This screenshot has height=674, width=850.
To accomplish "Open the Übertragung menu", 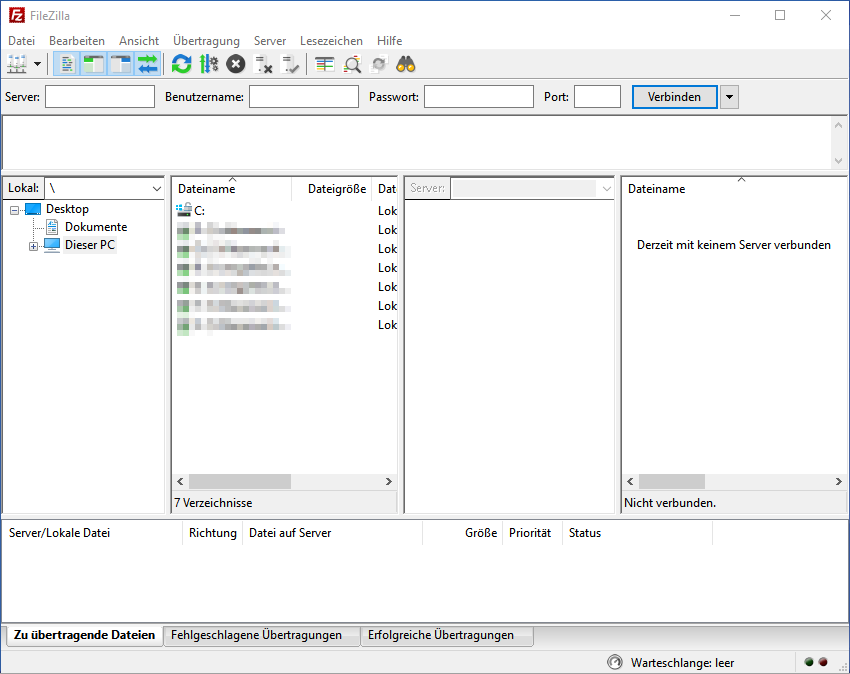I will (x=206, y=41).
